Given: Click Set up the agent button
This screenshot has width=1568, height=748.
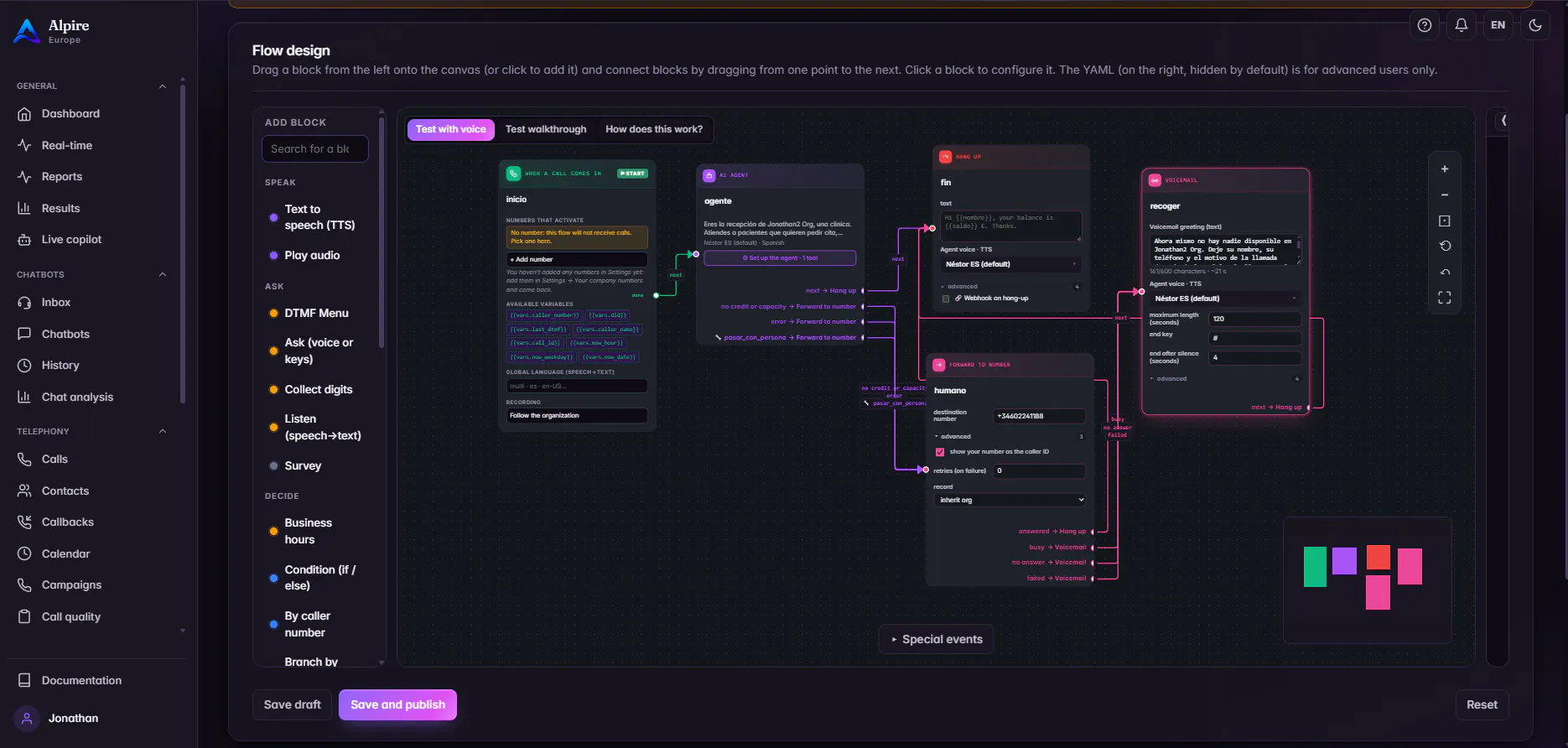Looking at the screenshot, I should [780, 258].
